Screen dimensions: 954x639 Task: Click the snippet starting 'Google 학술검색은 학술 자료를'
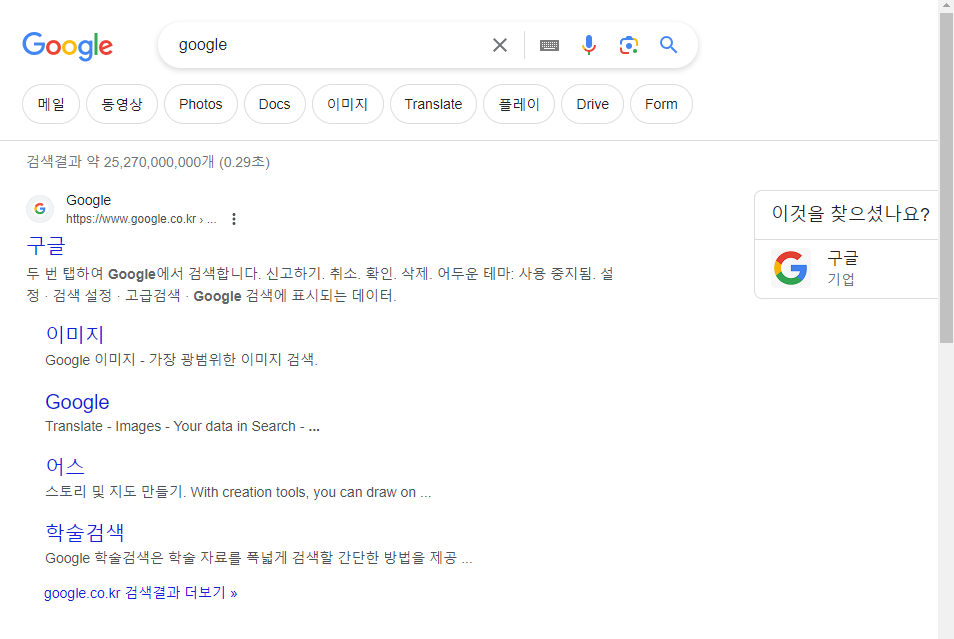(259, 558)
